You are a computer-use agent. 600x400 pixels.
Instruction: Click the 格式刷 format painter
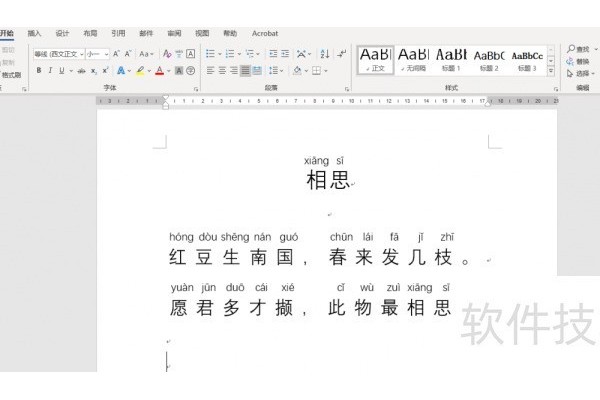(11, 75)
